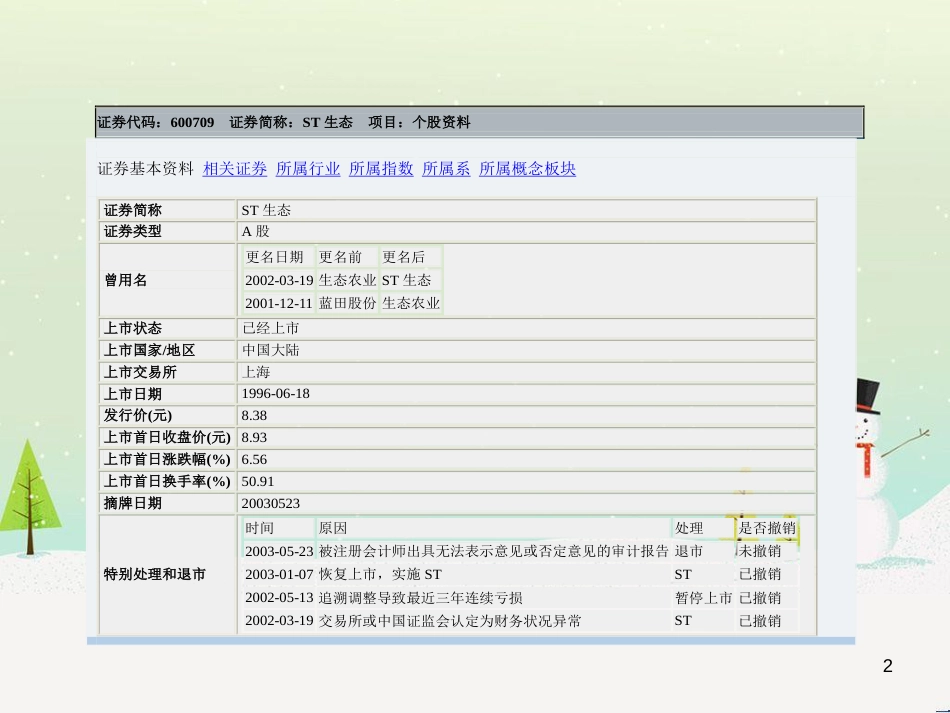
Task: Click the 原因 column header
Action: point(333,528)
